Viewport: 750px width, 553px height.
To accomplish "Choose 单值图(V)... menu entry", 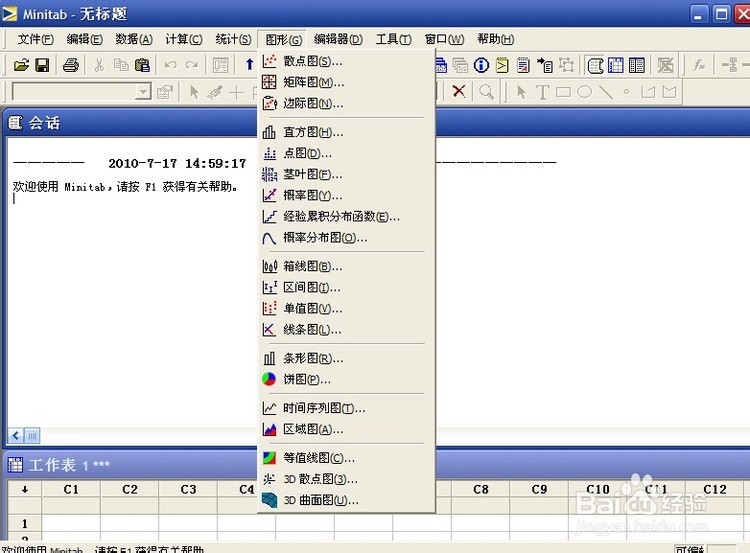I will click(346, 308).
